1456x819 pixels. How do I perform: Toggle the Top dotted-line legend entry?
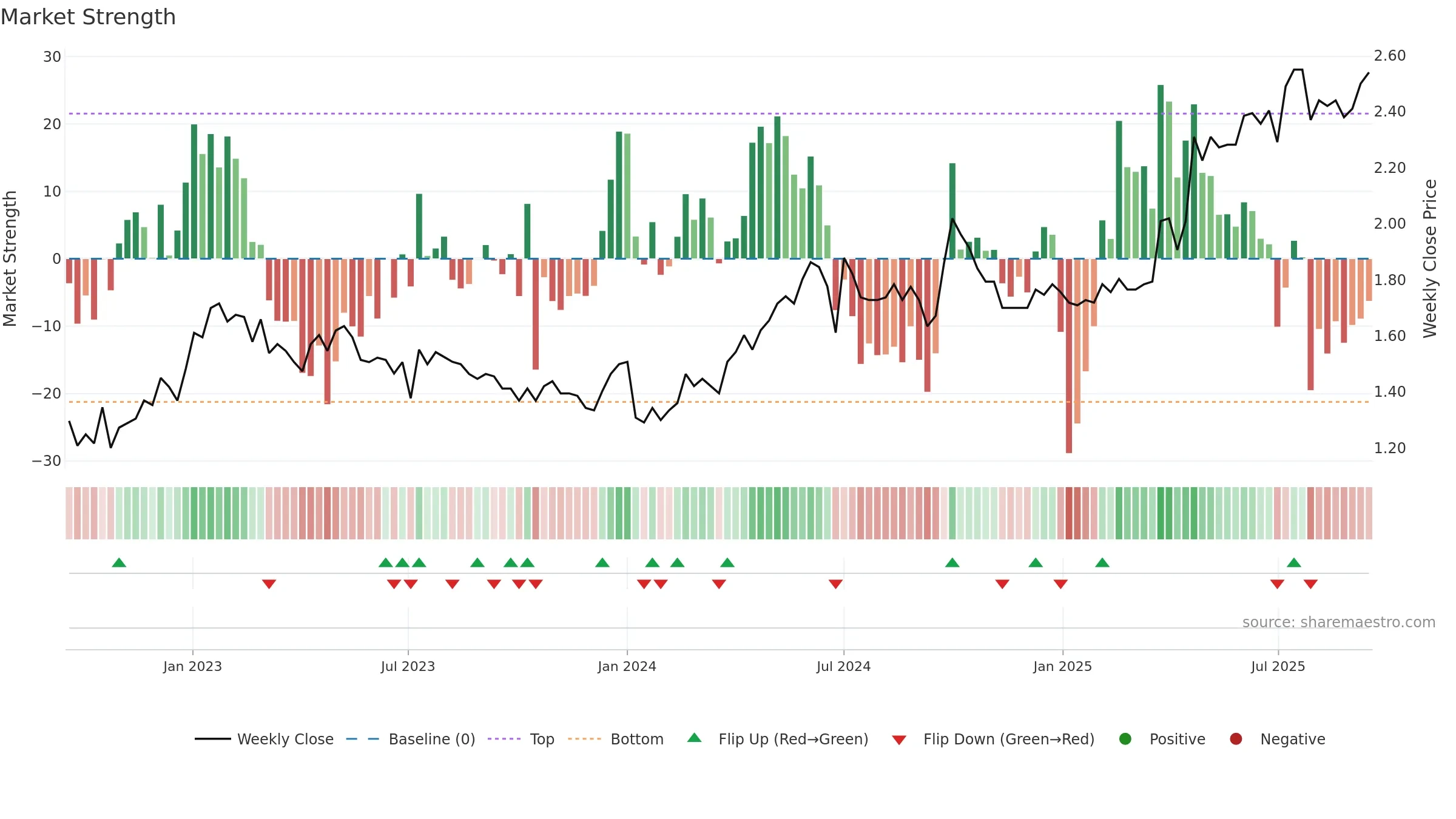521,739
